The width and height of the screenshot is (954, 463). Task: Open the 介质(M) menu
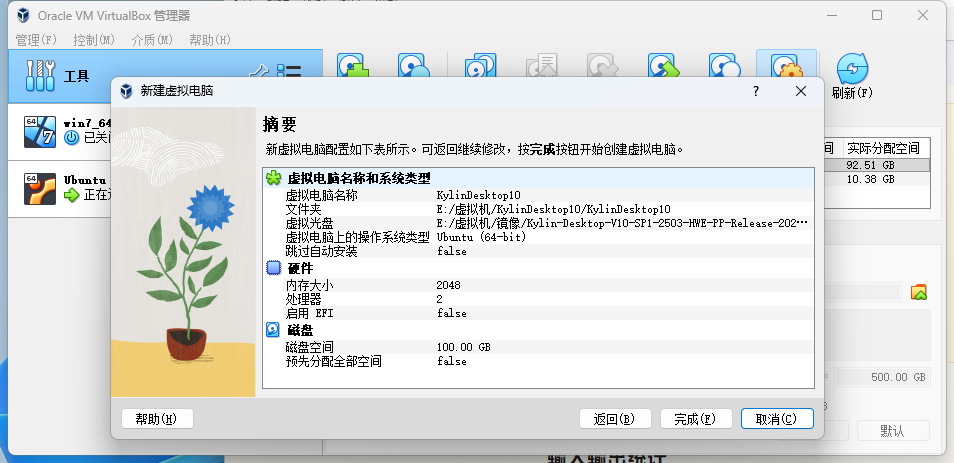pos(152,40)
